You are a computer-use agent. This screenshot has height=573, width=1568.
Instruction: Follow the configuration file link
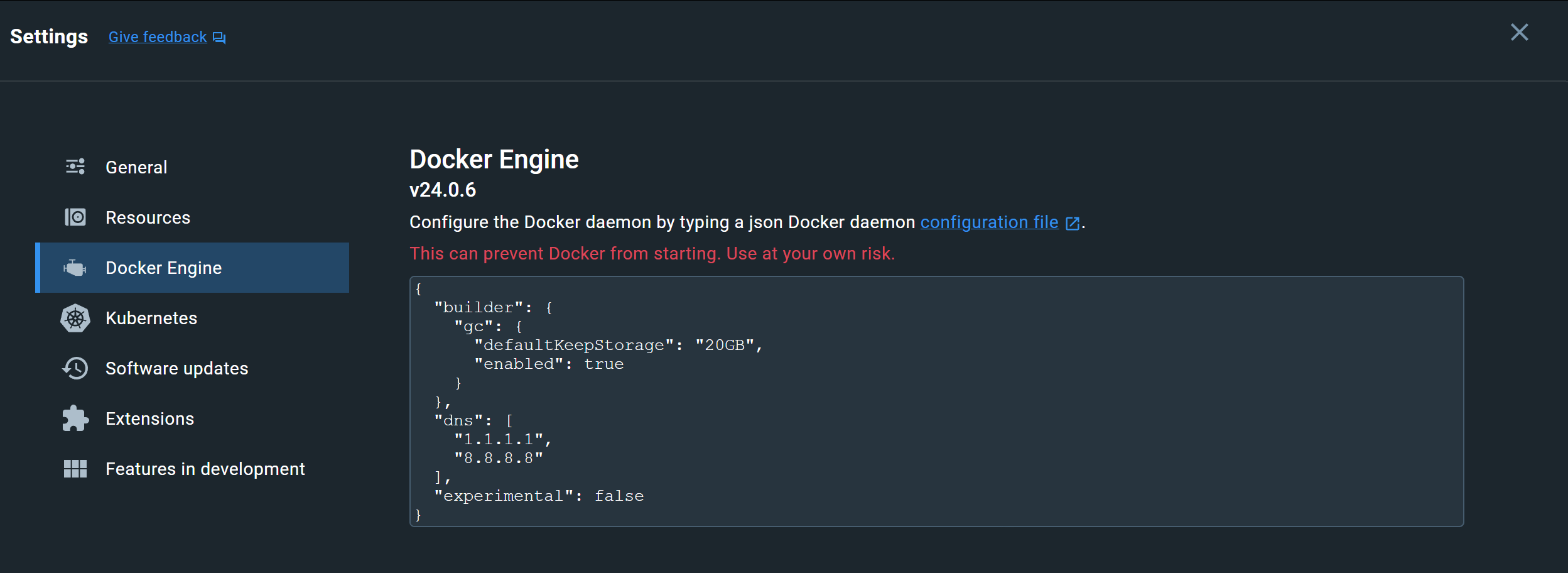tap(989, 222)
